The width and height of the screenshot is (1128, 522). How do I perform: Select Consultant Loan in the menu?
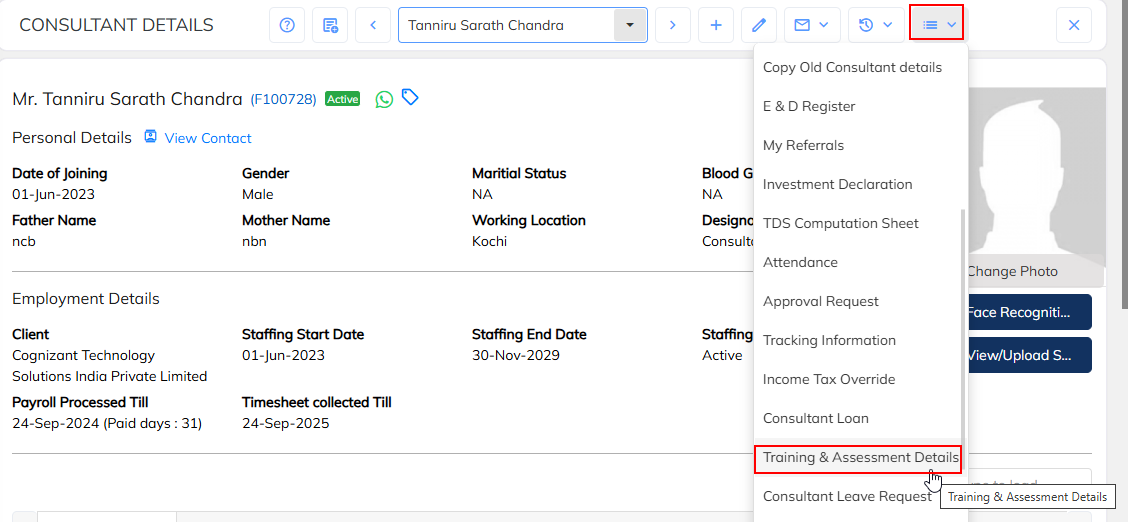coord(815,418)
